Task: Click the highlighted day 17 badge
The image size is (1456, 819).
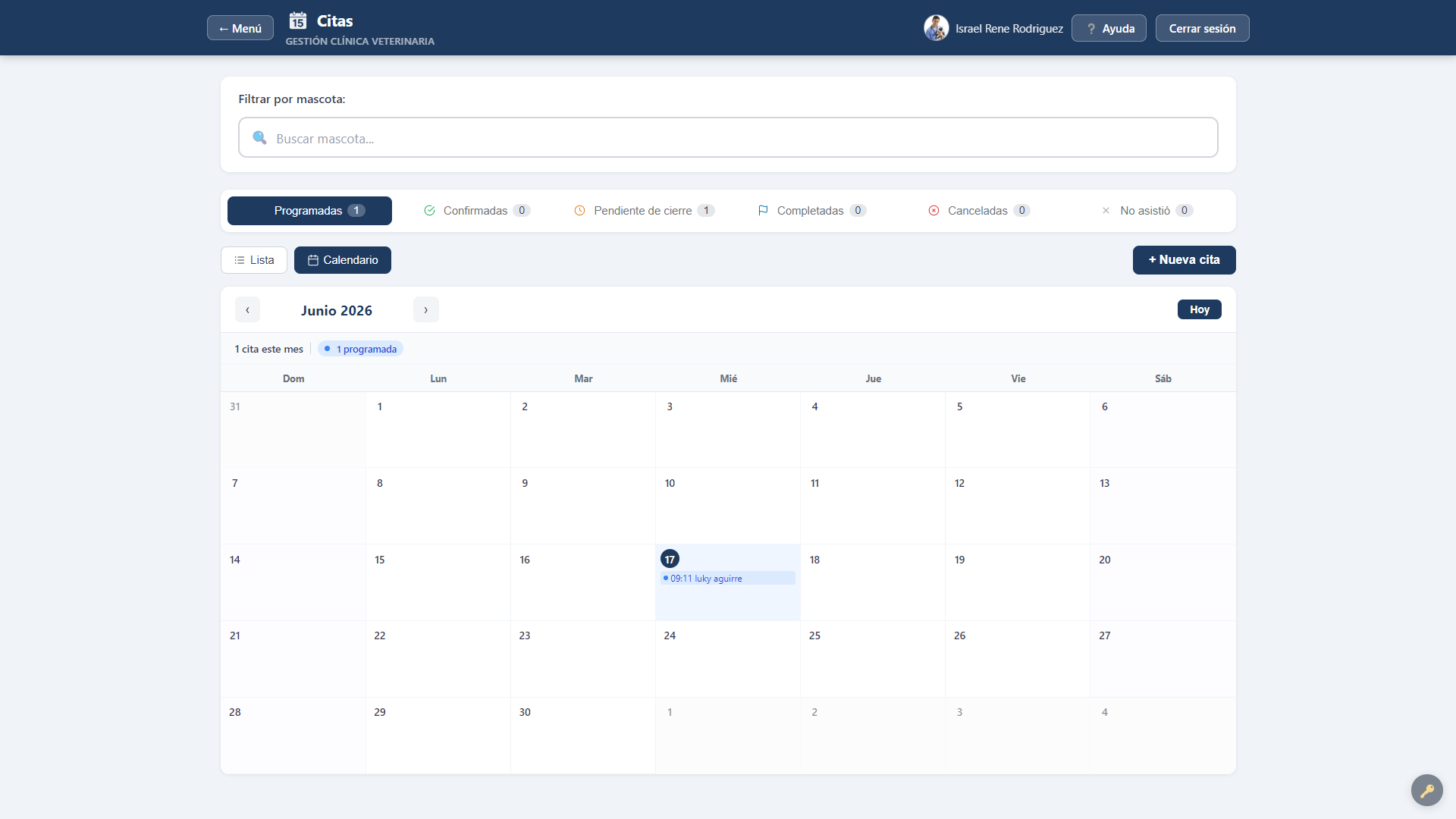Action: [670, 560]
